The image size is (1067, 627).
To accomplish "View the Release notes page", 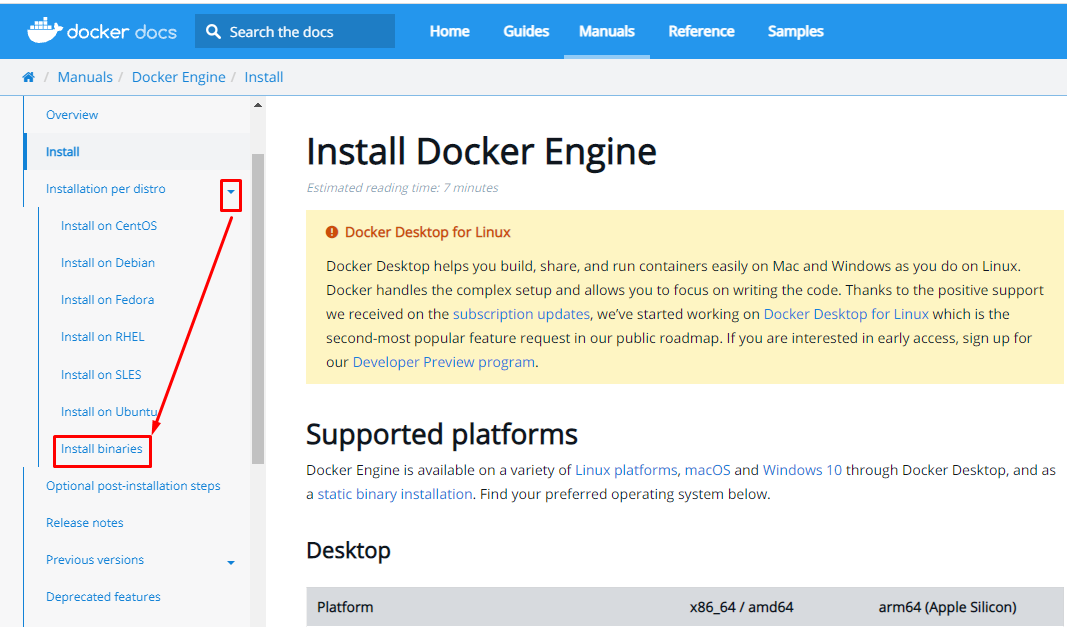I will click(84, 522).
